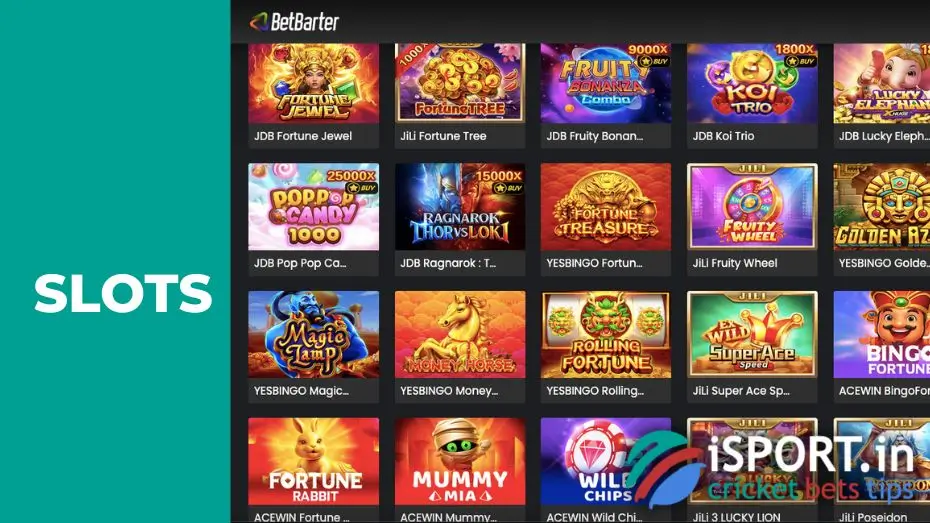The height and width of the screenshot is (523, 930).
Task: Click the Buy badge on Ragnarok Thor vs Loki
Action: (x=508, y=188)
